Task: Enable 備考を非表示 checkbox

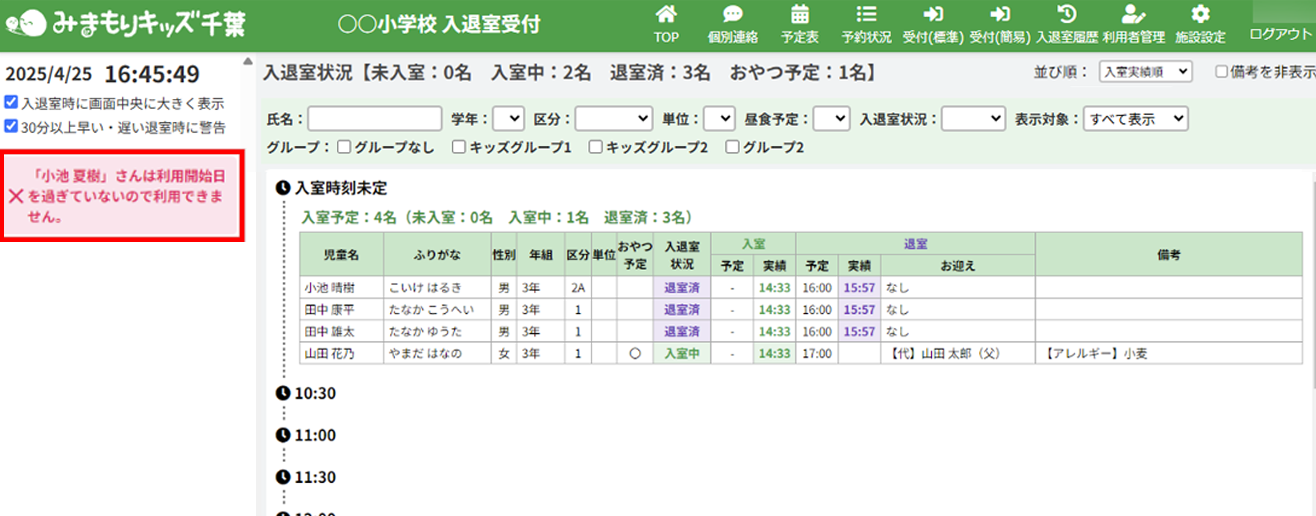Action: click(x=1221, y=72)
